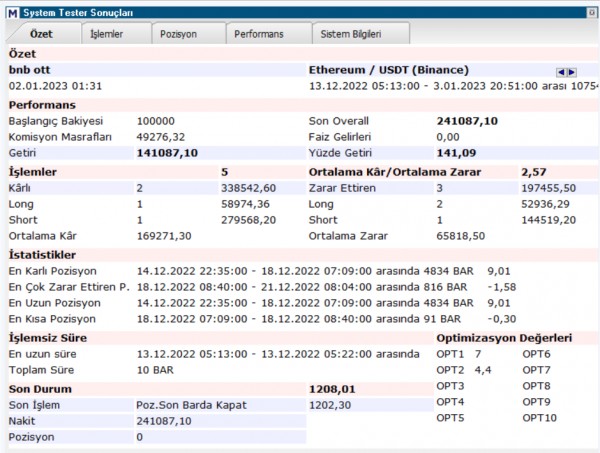Click the İstatistikler section heading
Viewport: 600px width, 453px height.
tap(42, 255)
